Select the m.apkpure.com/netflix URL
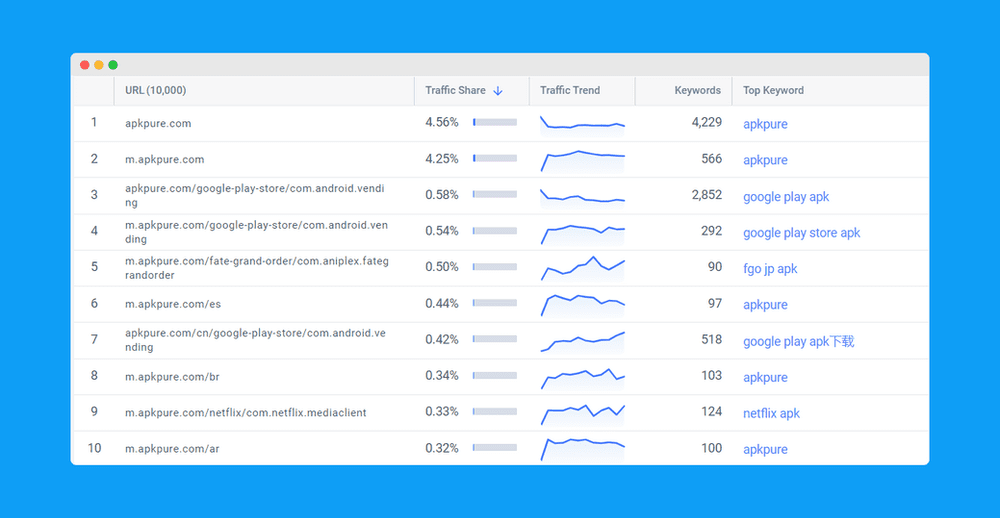The image size is (1000, 518). 246,413
